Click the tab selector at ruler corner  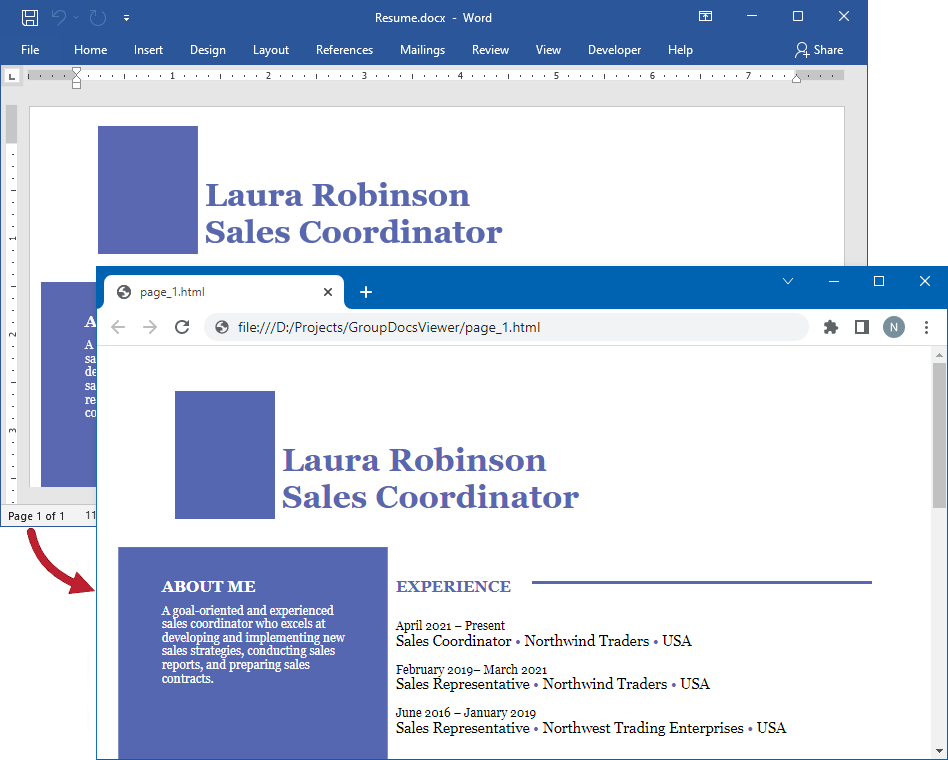(x=11, y=76)
